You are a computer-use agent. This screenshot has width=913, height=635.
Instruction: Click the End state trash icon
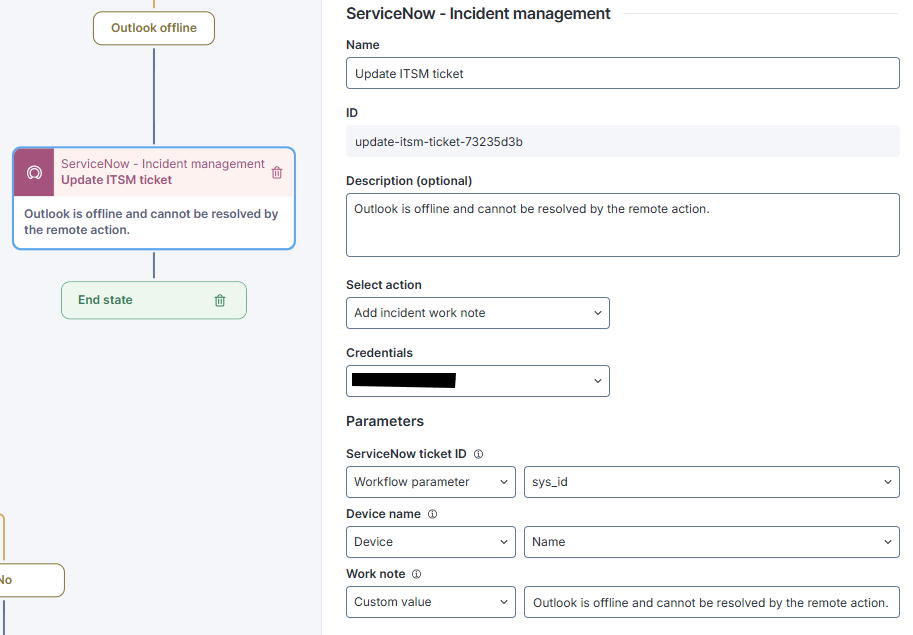point(220,300)
